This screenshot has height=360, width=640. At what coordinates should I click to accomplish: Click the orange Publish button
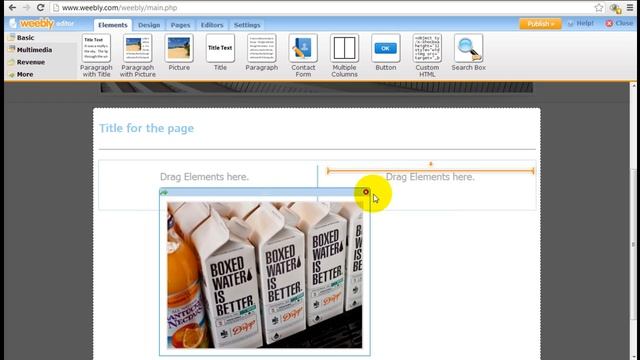[540, 24]
